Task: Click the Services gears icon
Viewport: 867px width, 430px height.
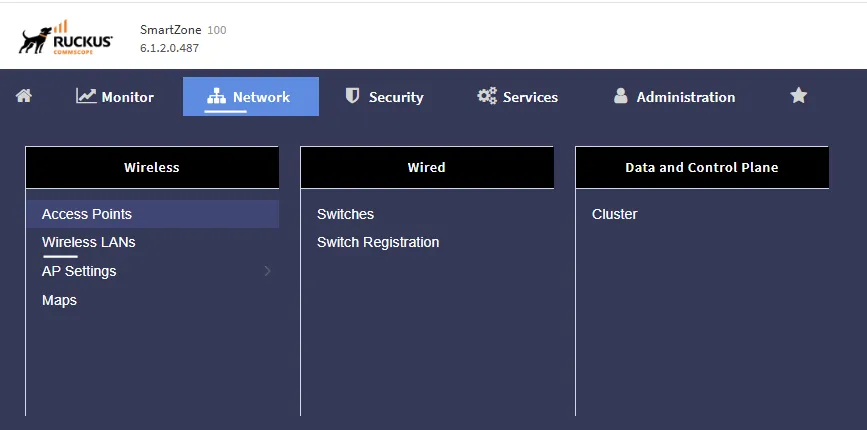Action: tap(487, 96)
